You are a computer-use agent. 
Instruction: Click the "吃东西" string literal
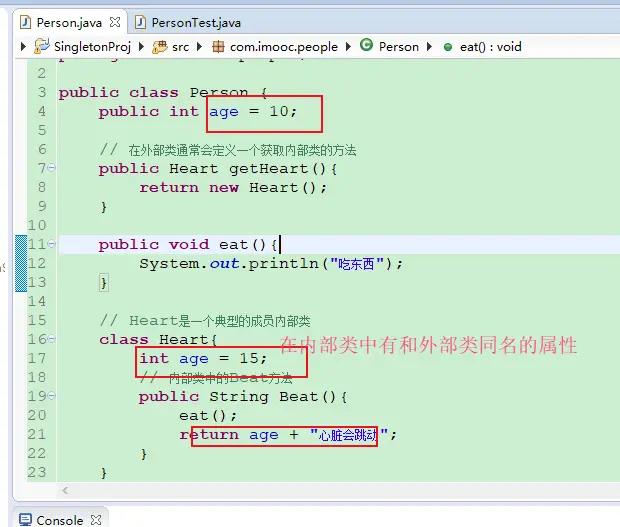(357, 264)
